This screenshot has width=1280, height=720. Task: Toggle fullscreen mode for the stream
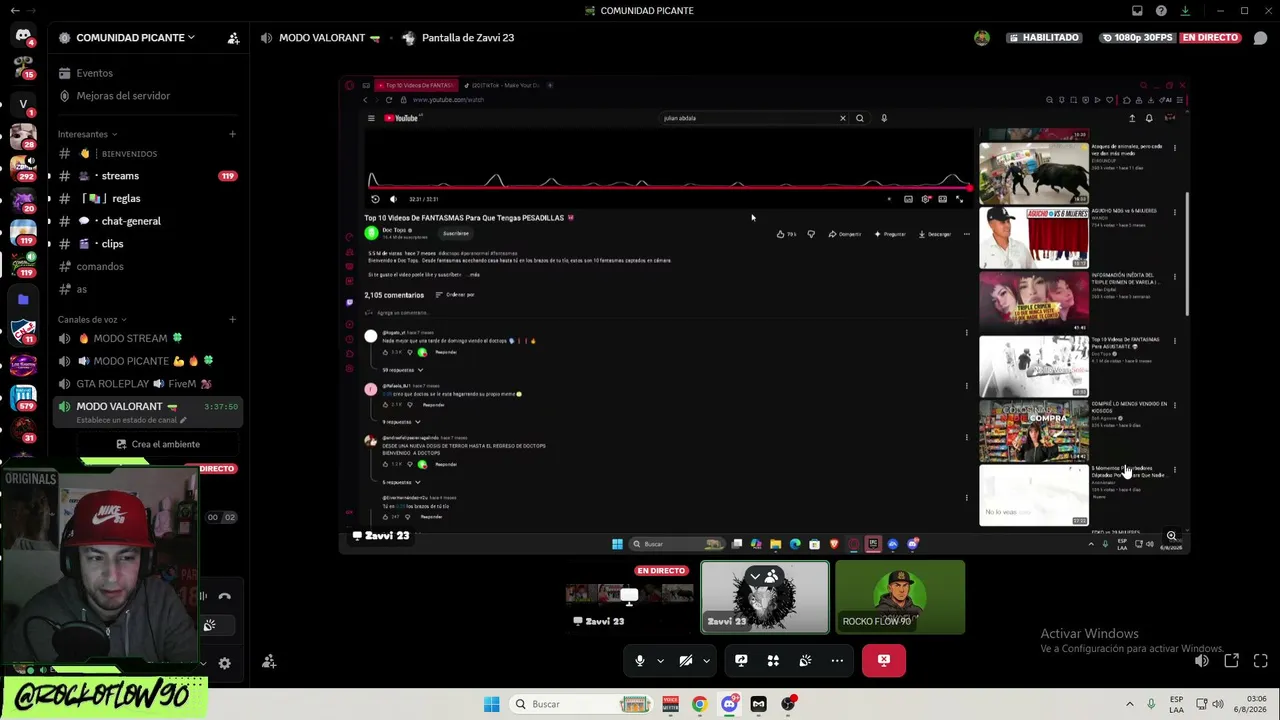1260,661
